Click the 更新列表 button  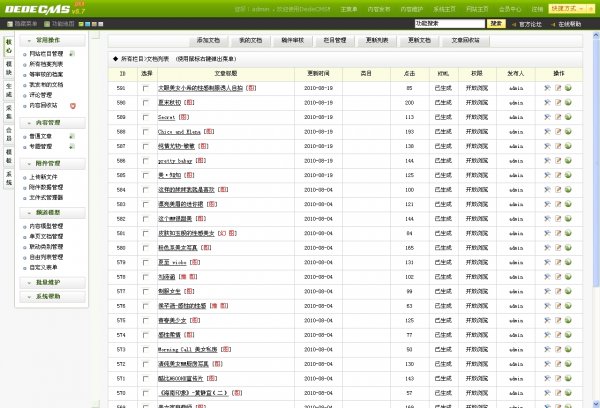coord(377,40)
